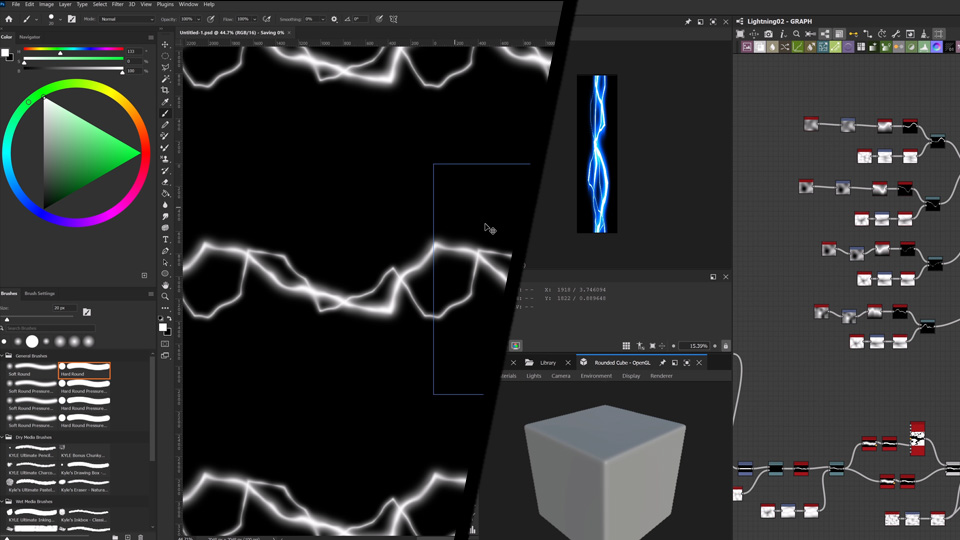Viewport: 960px width, 540px height.
Task: Open the Camera menu in 3D view
Action: coord(560,376)
